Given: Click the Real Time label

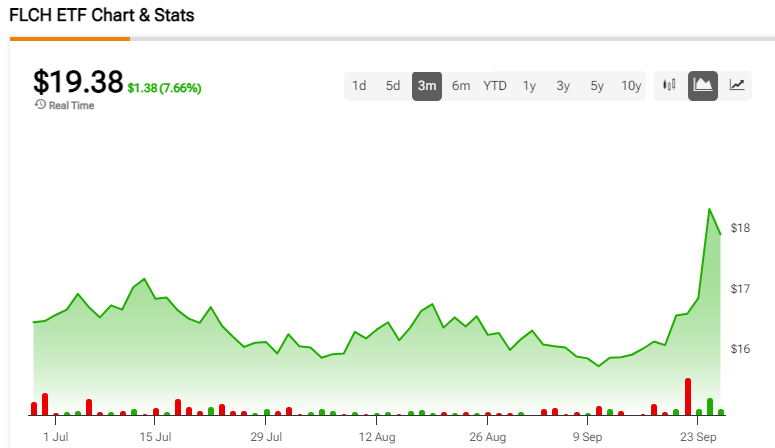Looking at the screenshot, I should pyautogui.click(x=71, y=105).
